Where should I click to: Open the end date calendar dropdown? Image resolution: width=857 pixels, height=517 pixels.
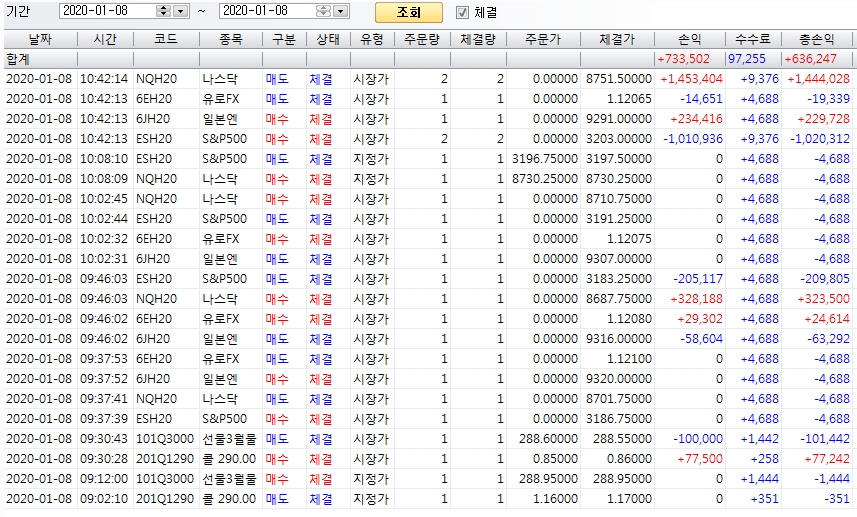click(x=341, y=10)
